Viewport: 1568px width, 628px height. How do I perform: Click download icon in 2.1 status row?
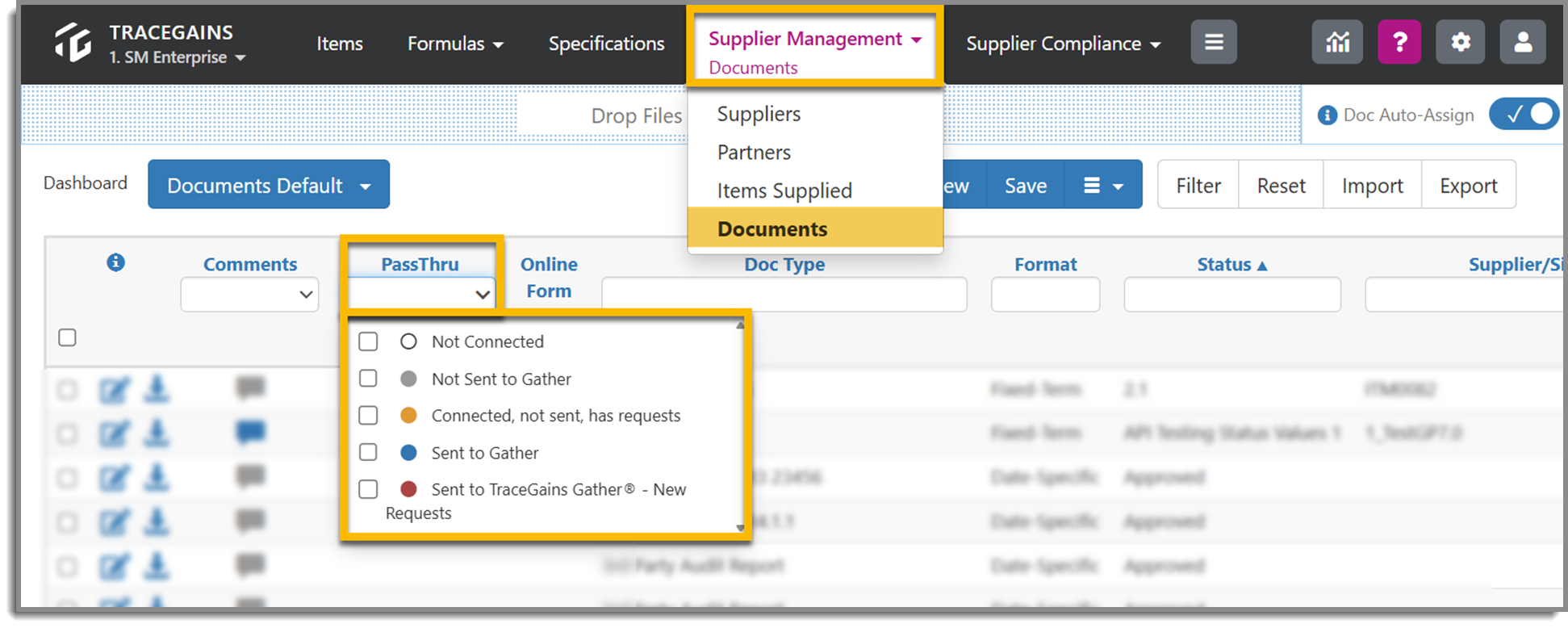(157, 389)
